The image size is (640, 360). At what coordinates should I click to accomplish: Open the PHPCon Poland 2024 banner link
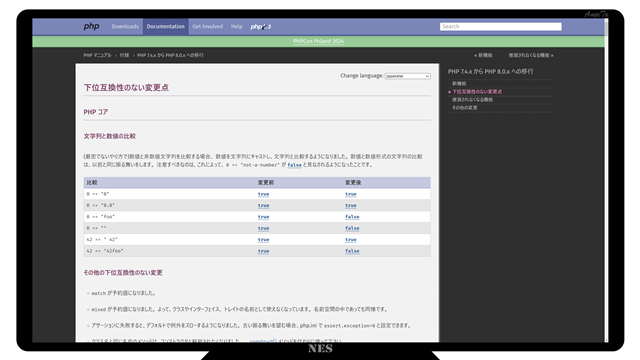pyautogui.click(x=318, y=41)
